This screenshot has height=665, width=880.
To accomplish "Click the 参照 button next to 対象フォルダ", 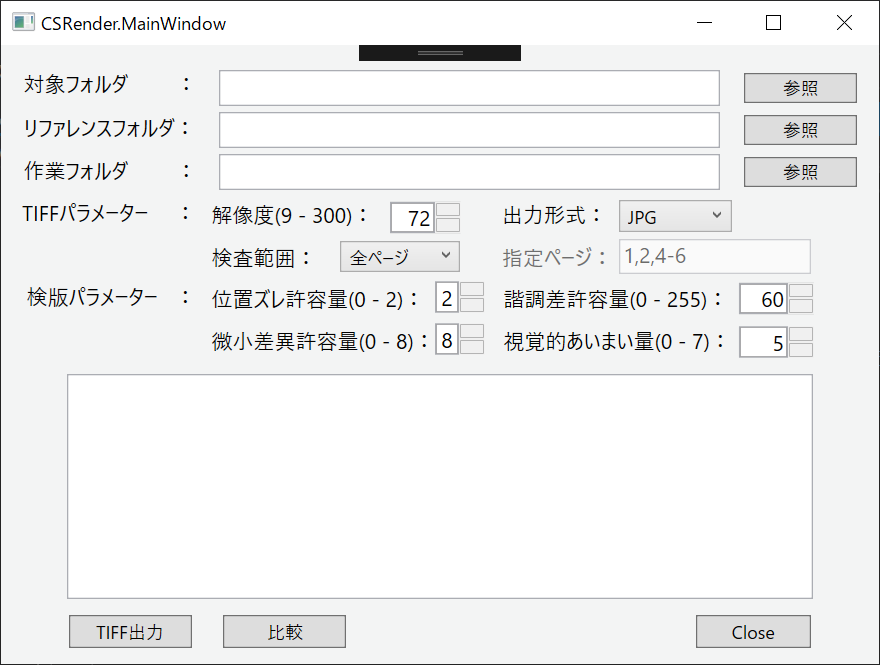I will (798, 88).
